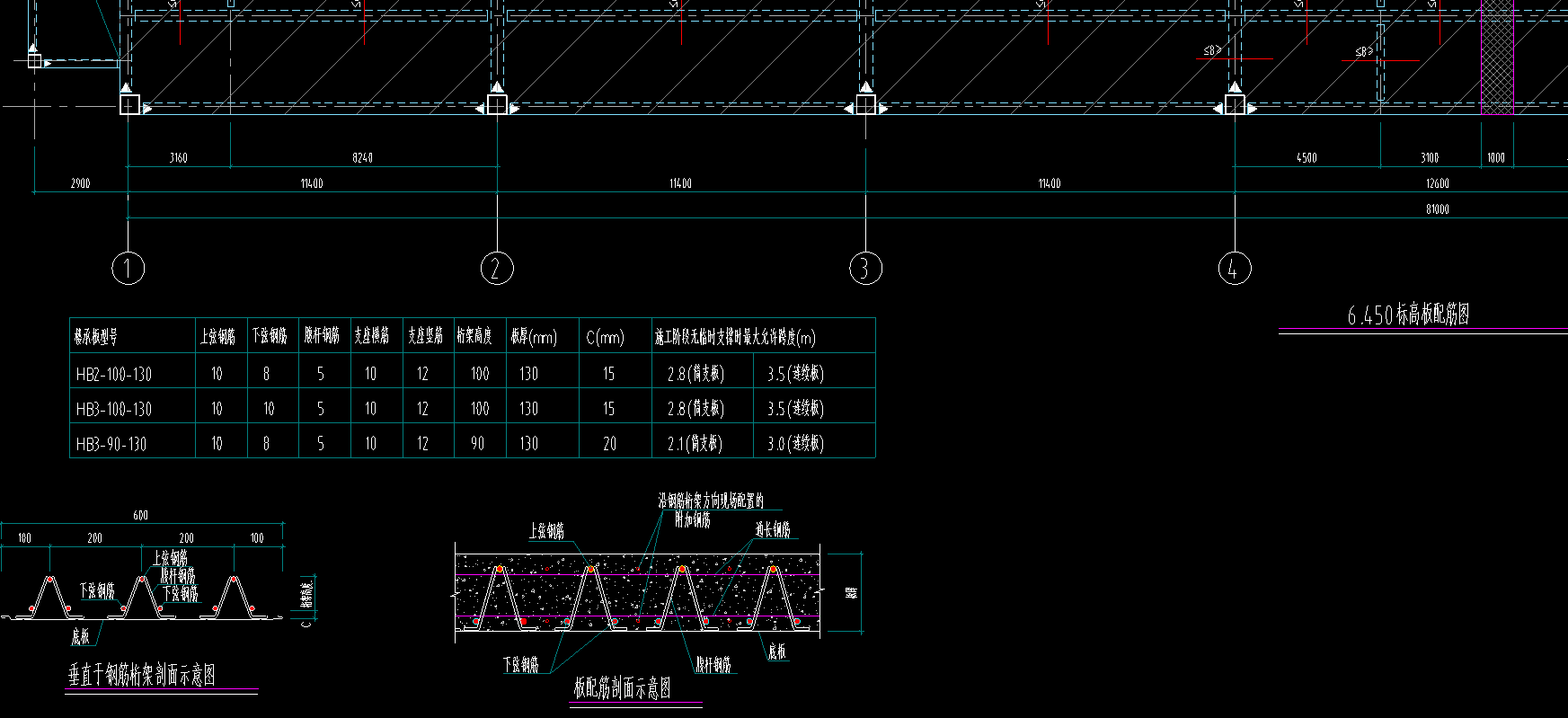Select the C(mm) column header
1568x718 pixels.
coord(605,338)
